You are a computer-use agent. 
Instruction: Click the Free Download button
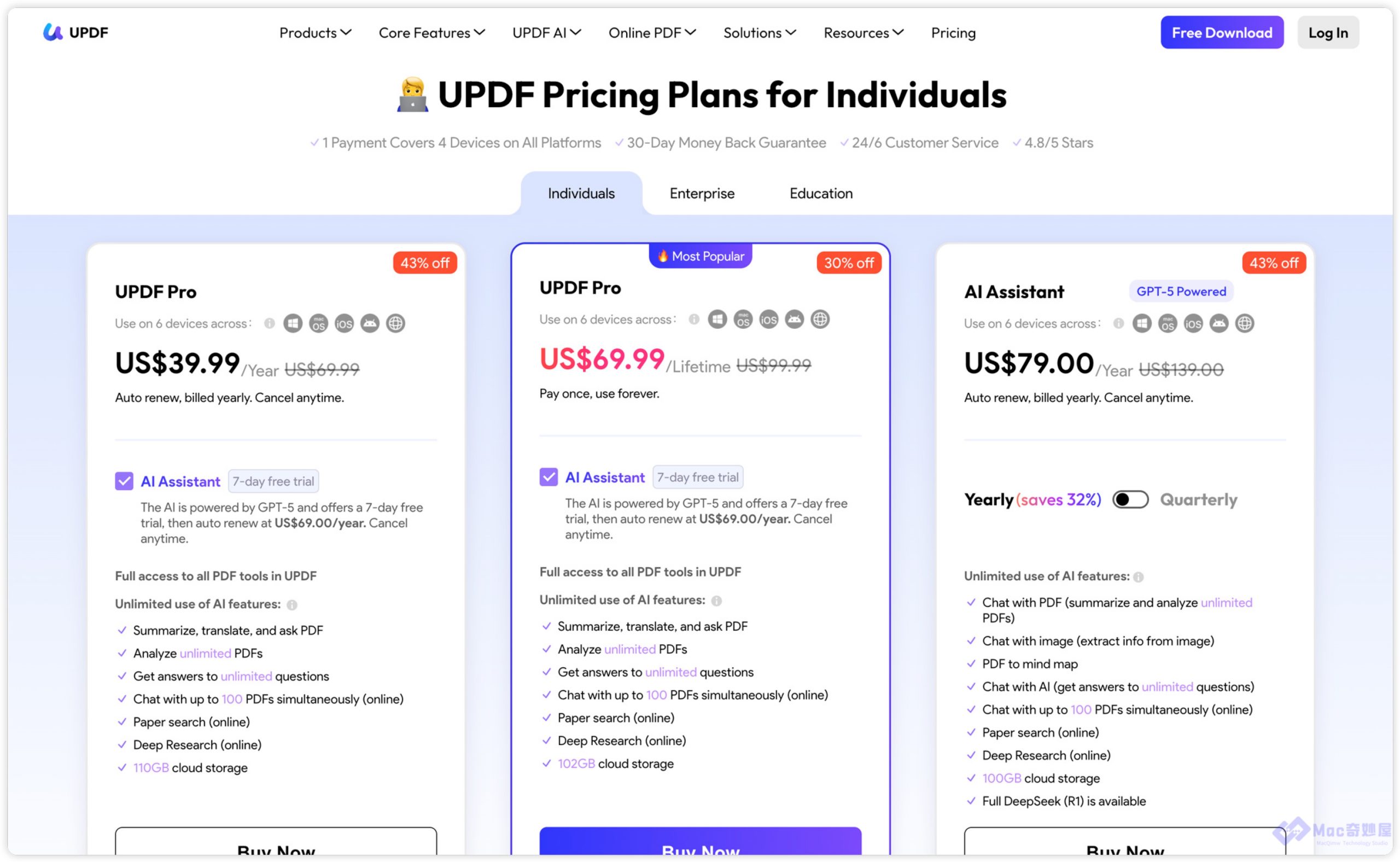[x=1221, y=33]
